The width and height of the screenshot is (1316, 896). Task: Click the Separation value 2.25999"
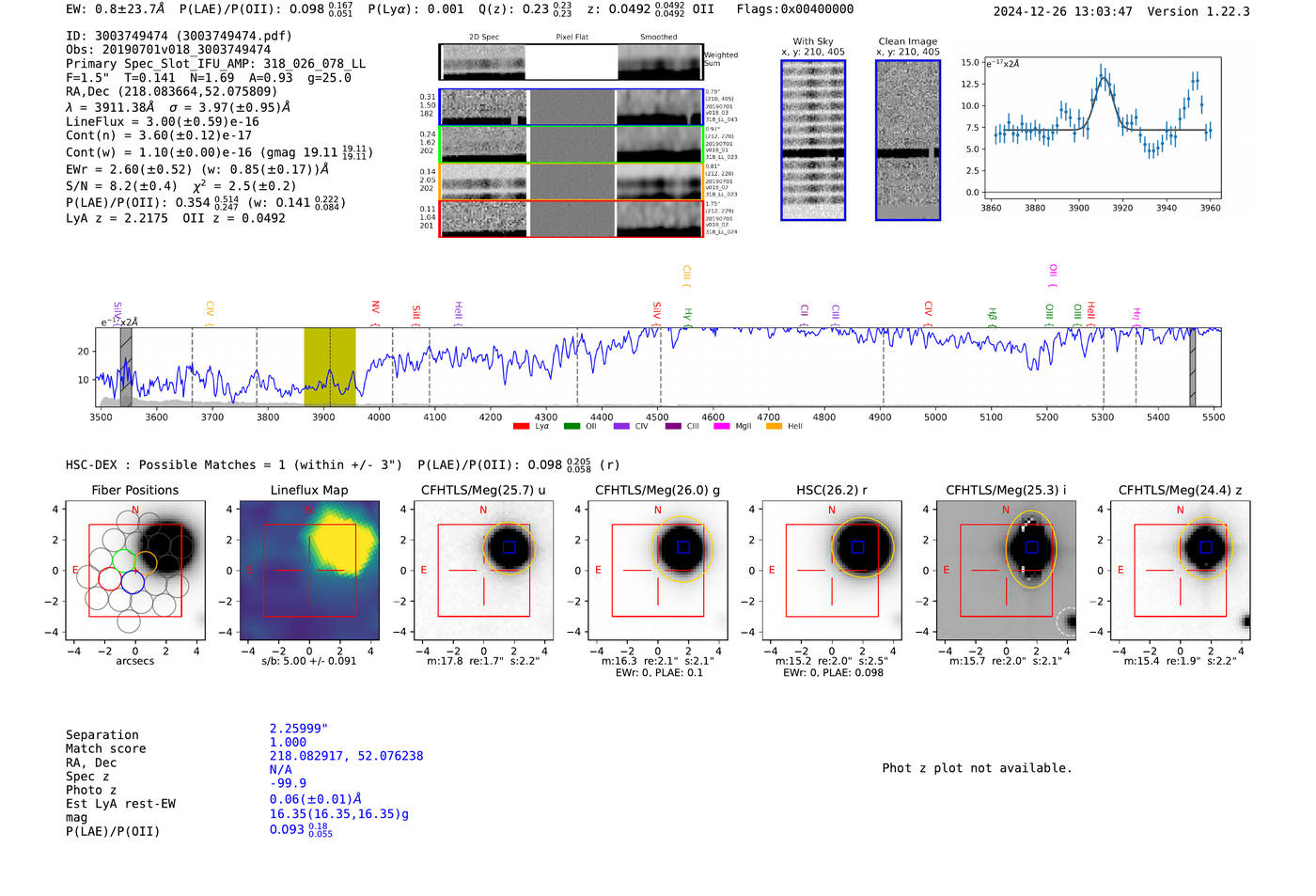click(299, 729)
